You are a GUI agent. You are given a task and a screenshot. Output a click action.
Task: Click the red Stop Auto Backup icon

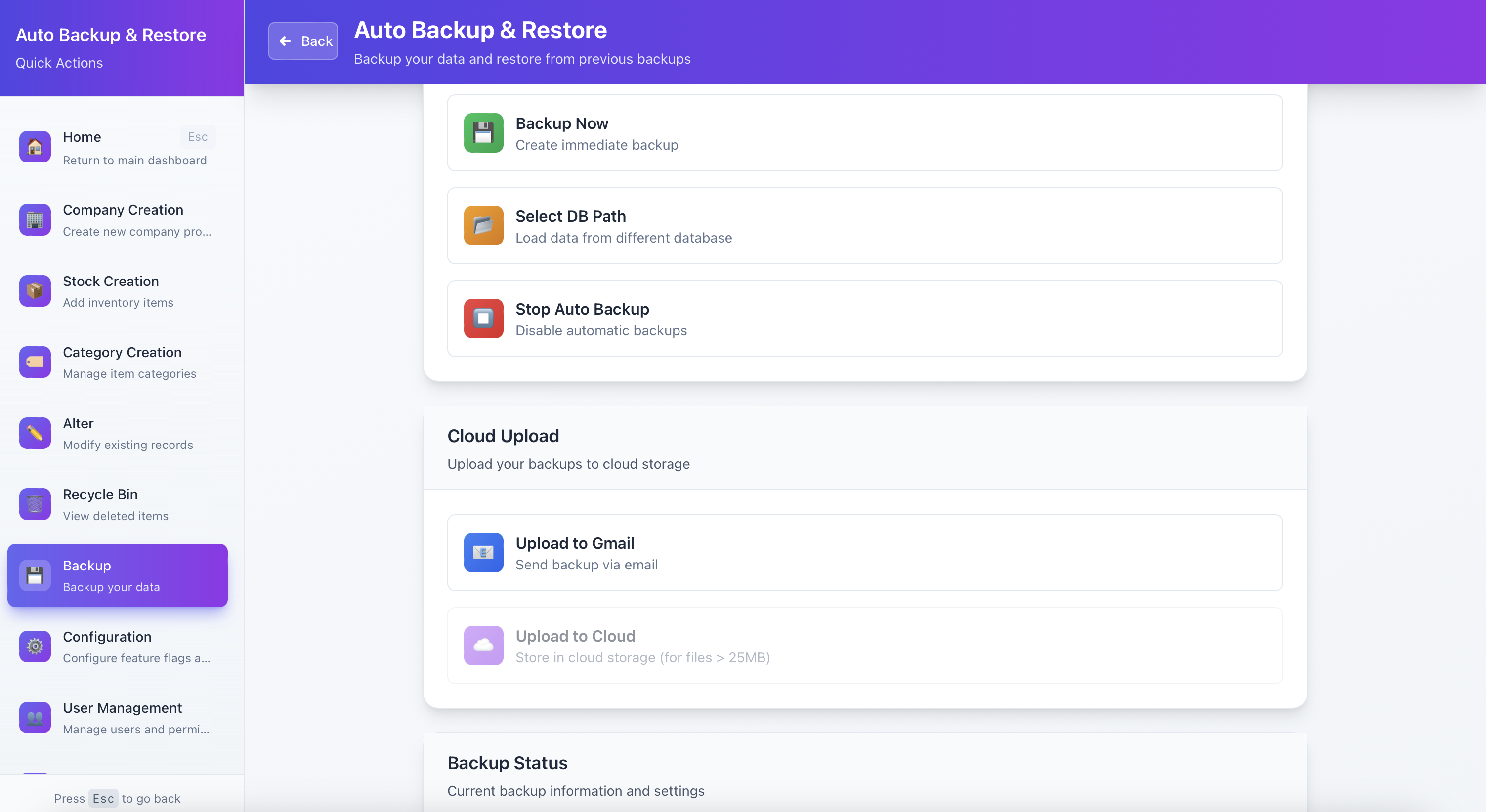pos(483,319)
